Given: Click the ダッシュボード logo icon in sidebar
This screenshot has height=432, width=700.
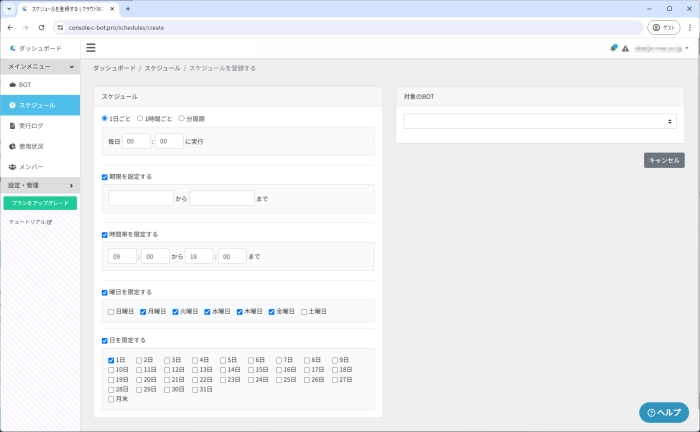Looking at the screenshot, I should coord(12,47).
